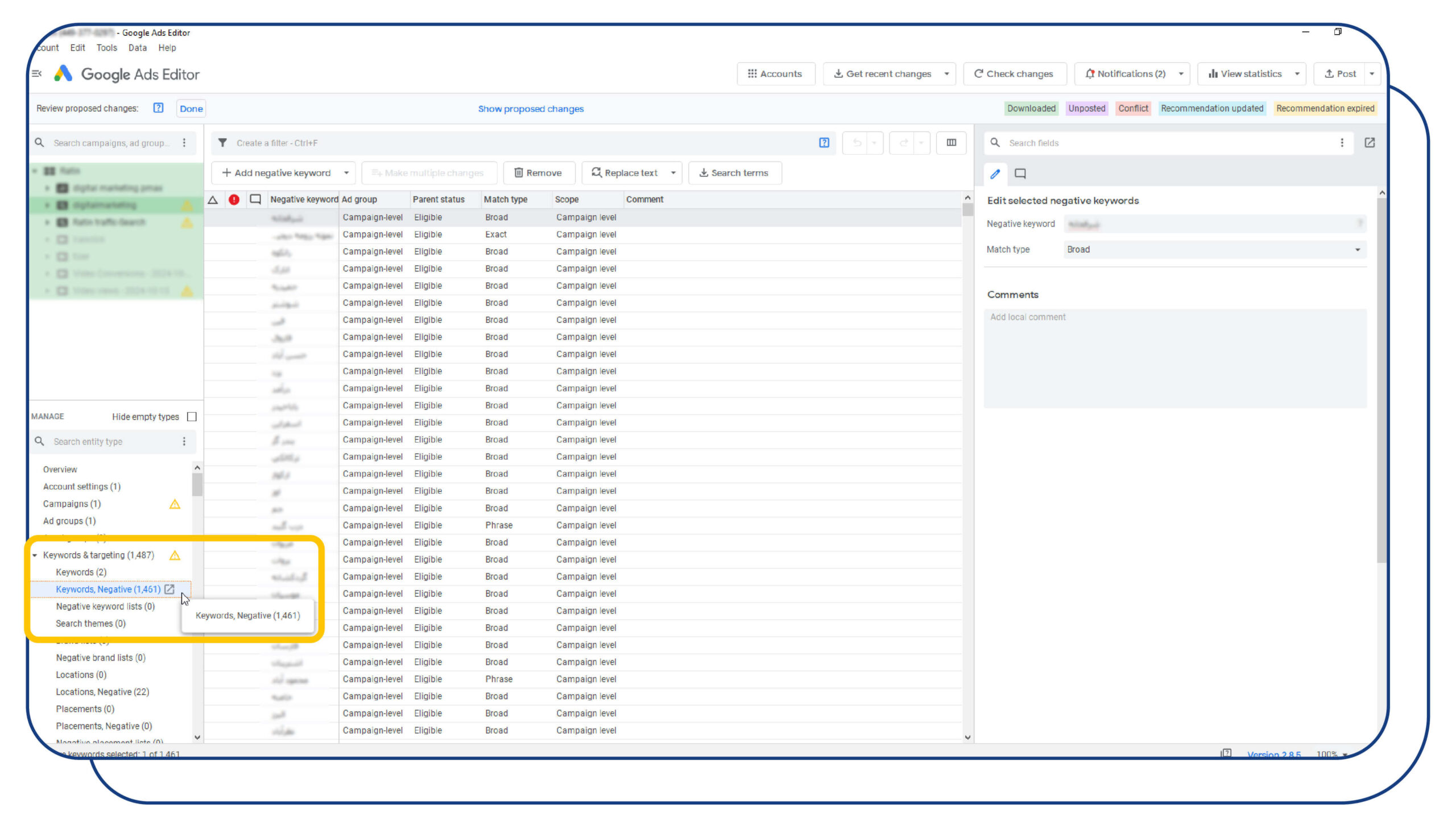Open the Accounts manager

pyautogui.click(x=775, y=74)
